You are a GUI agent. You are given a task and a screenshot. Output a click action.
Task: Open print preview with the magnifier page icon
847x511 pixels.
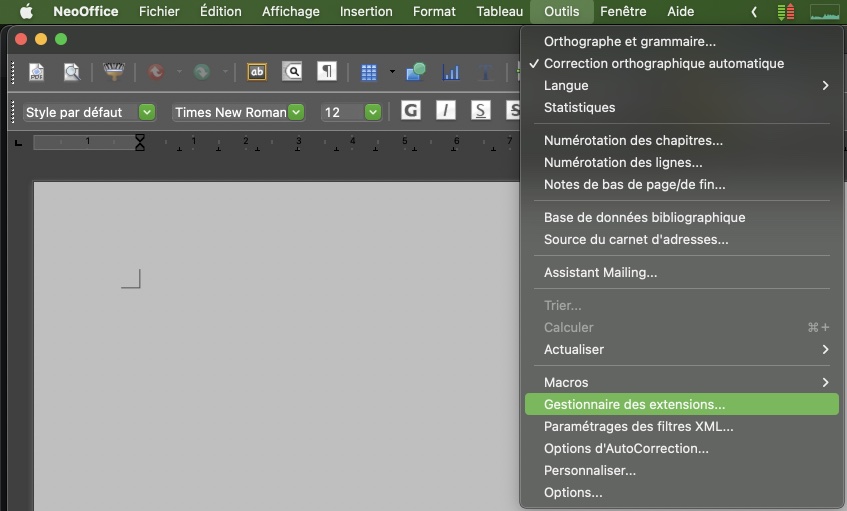click(x=72, y=72)
